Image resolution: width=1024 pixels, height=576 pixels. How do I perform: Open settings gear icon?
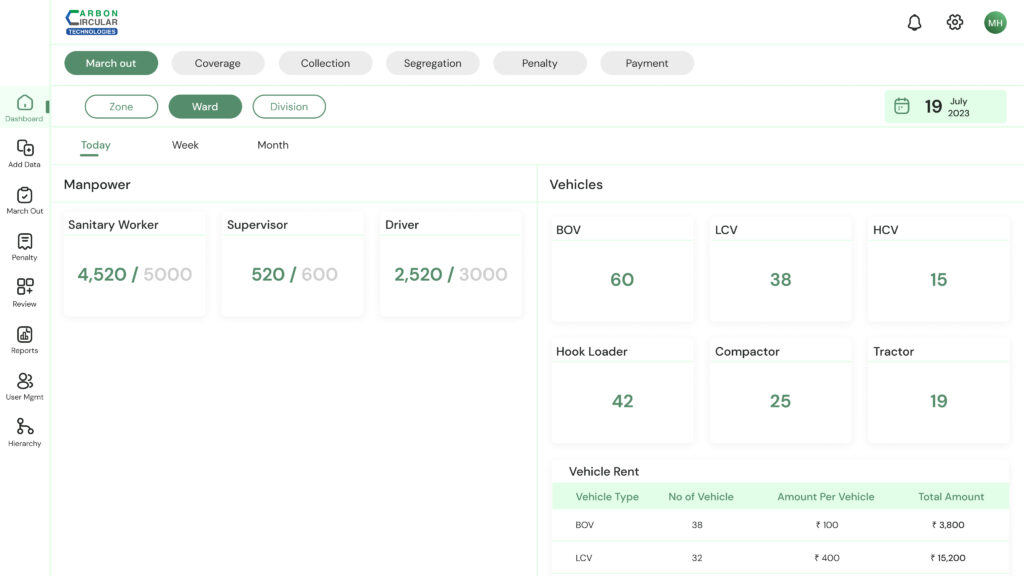point(955,23)
